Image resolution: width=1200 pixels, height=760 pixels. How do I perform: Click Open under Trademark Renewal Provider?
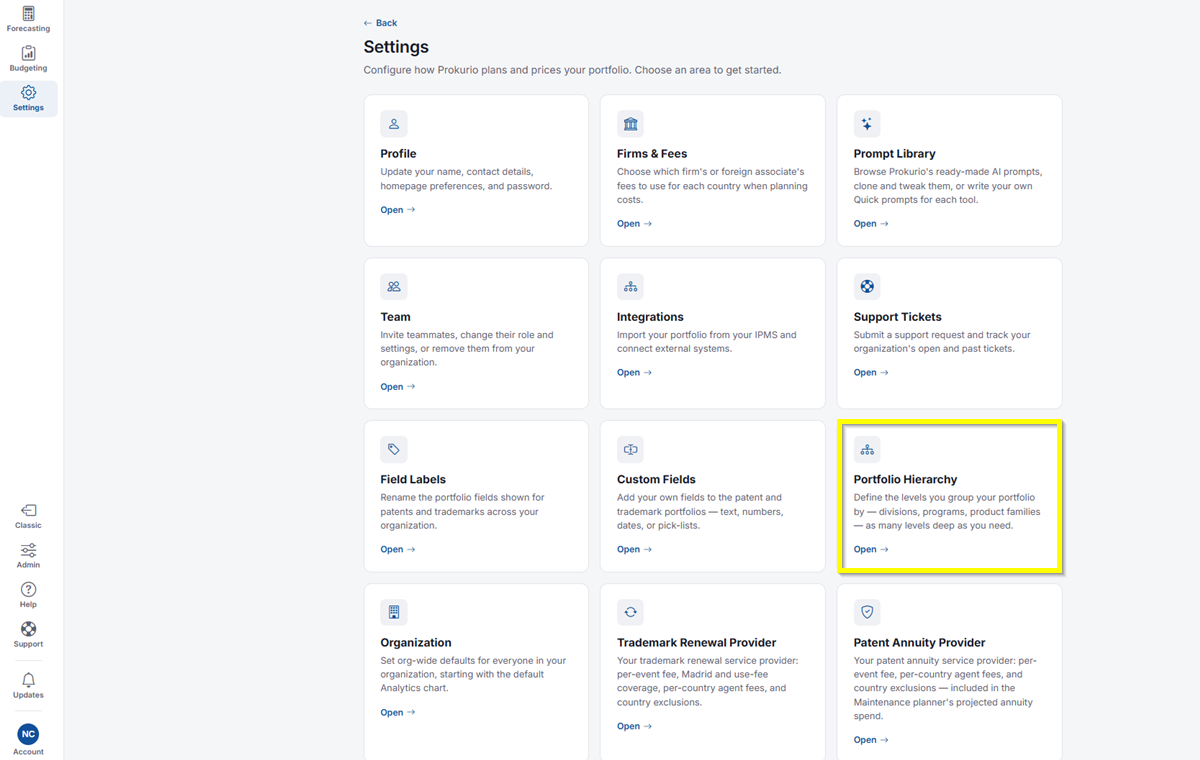click(634, 727)
